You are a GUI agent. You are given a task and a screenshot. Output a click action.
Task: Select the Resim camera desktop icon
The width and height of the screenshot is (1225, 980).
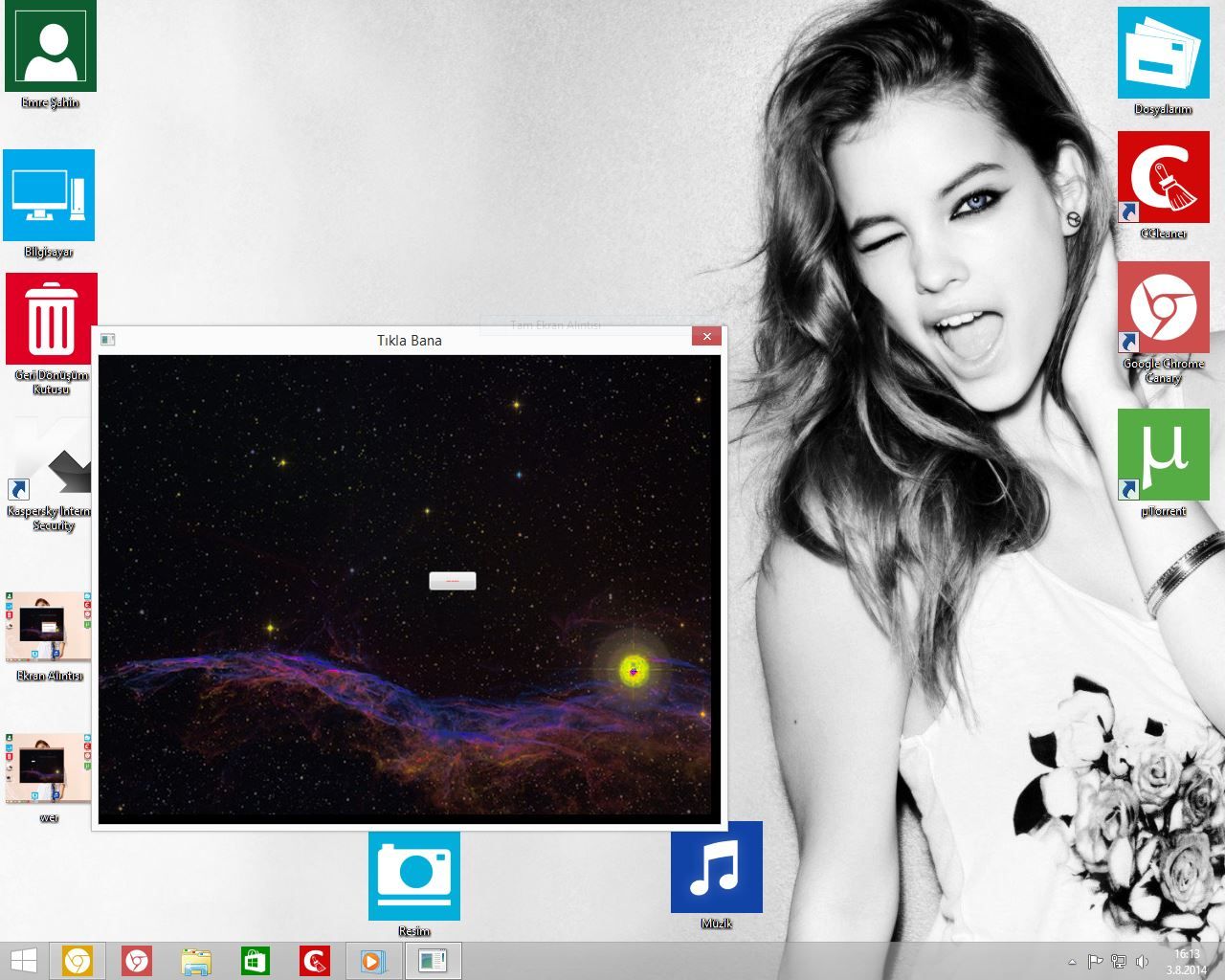point(414,875)
